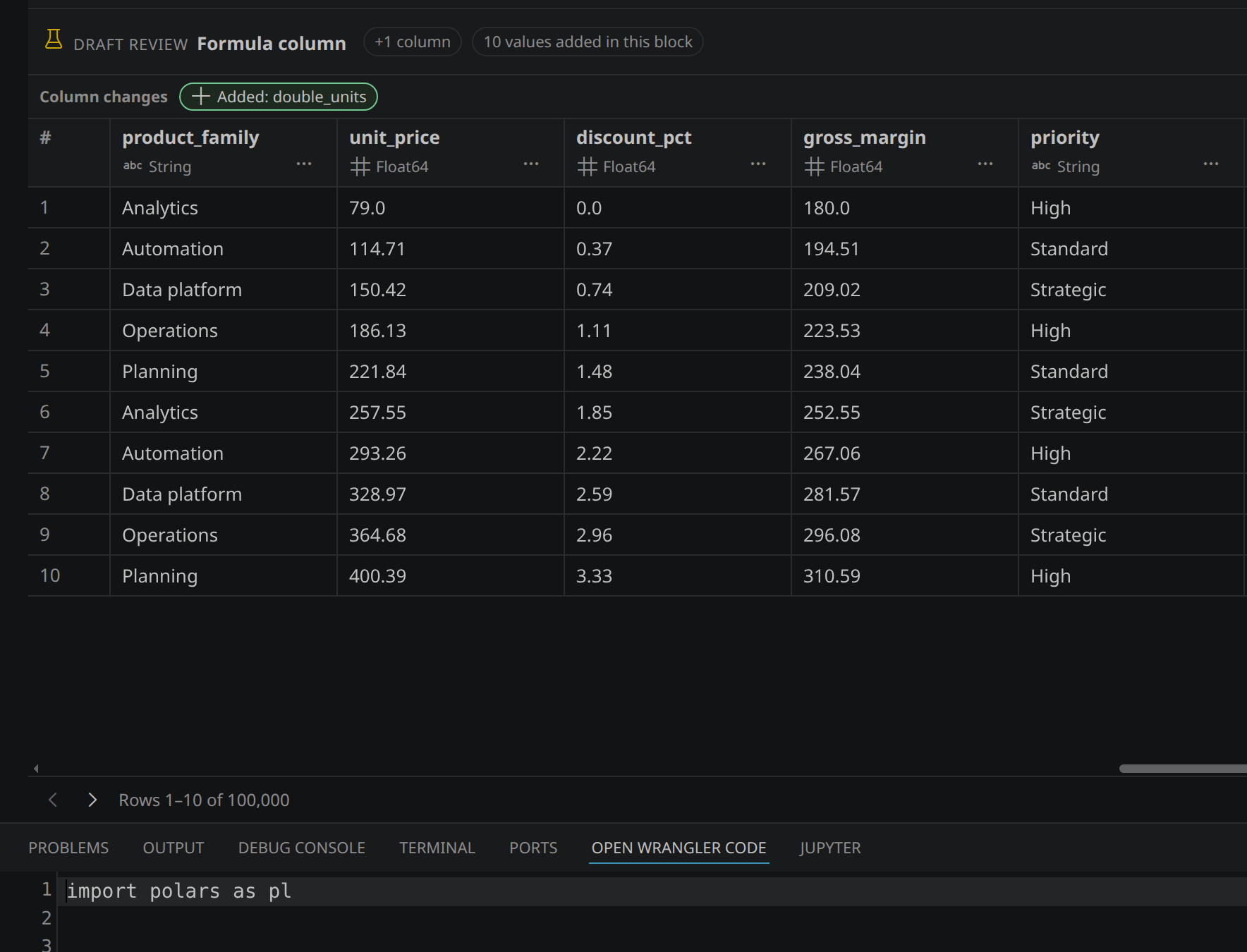This screenshot has width=1247, height=952.
Task: Click the 'import polars as pl' code line
Action: 178,891
